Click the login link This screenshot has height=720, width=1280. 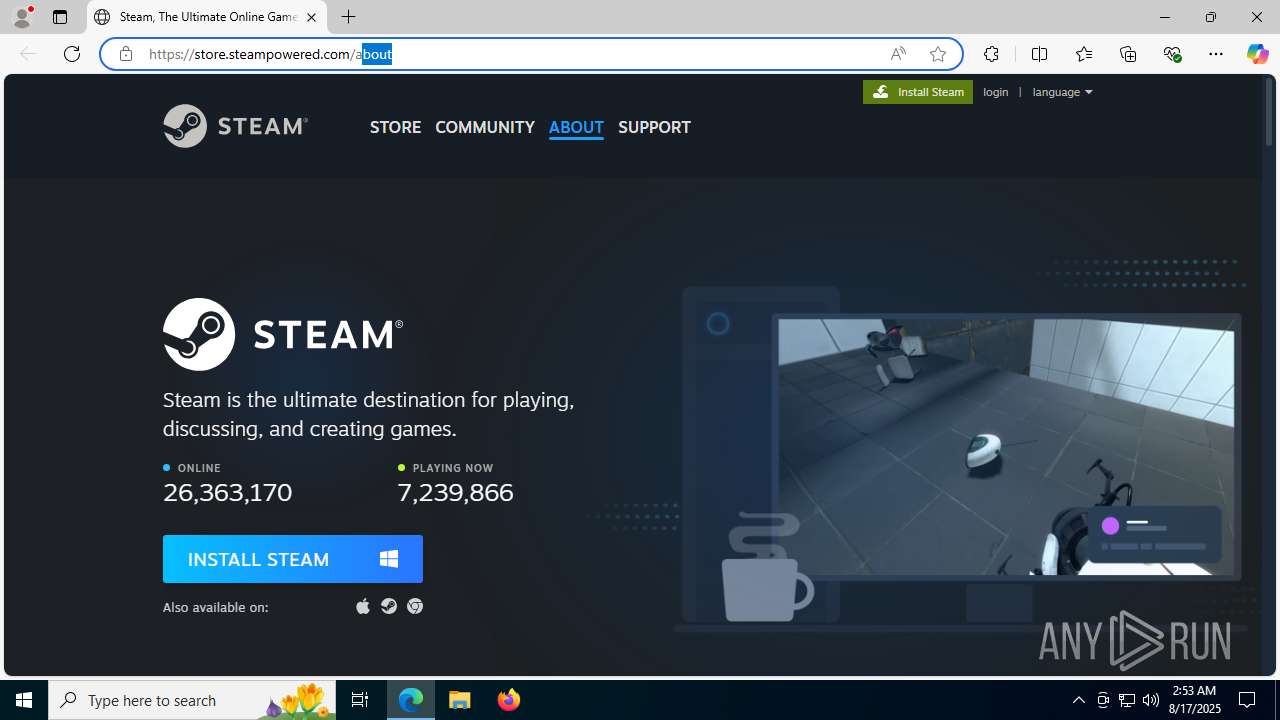tap(996, 92)
